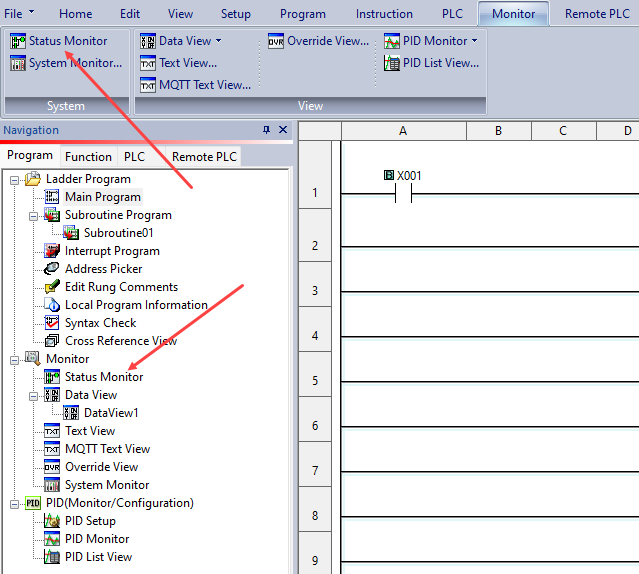639x574 pixels.
Task: Collapse the Monitor tree node
Action: click(x=14, y=360)
